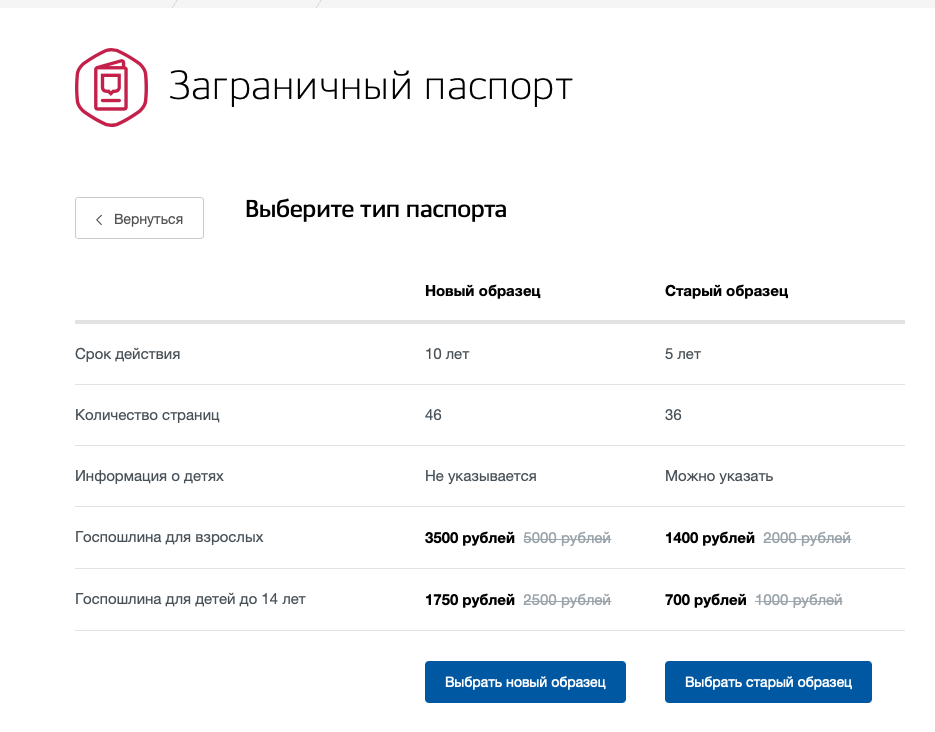This screenshot has width=935, height=732.
Task: Click the Срок действия row label
Action: (128, 354)
